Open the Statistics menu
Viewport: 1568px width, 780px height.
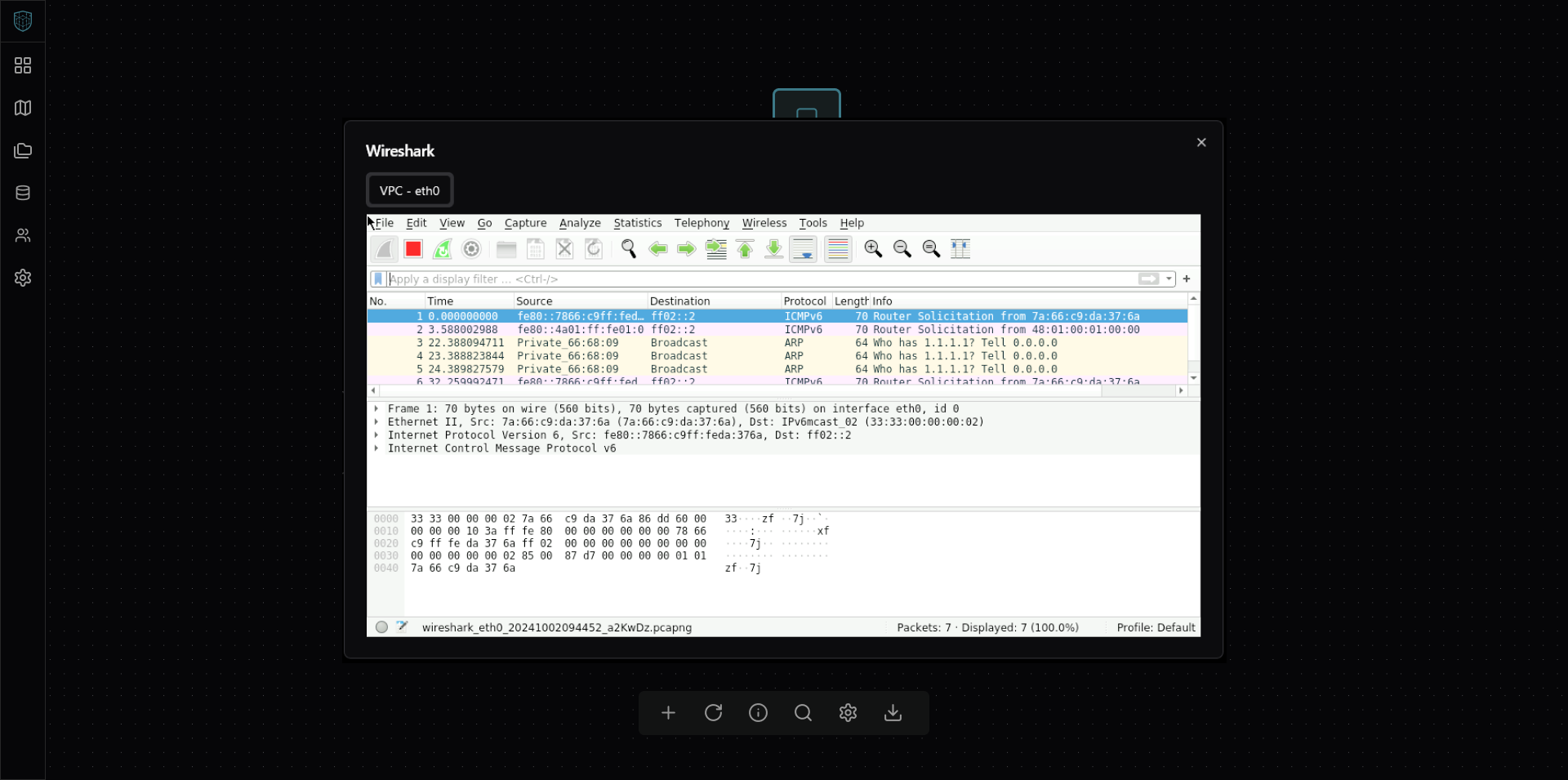[x=637, y=223]
